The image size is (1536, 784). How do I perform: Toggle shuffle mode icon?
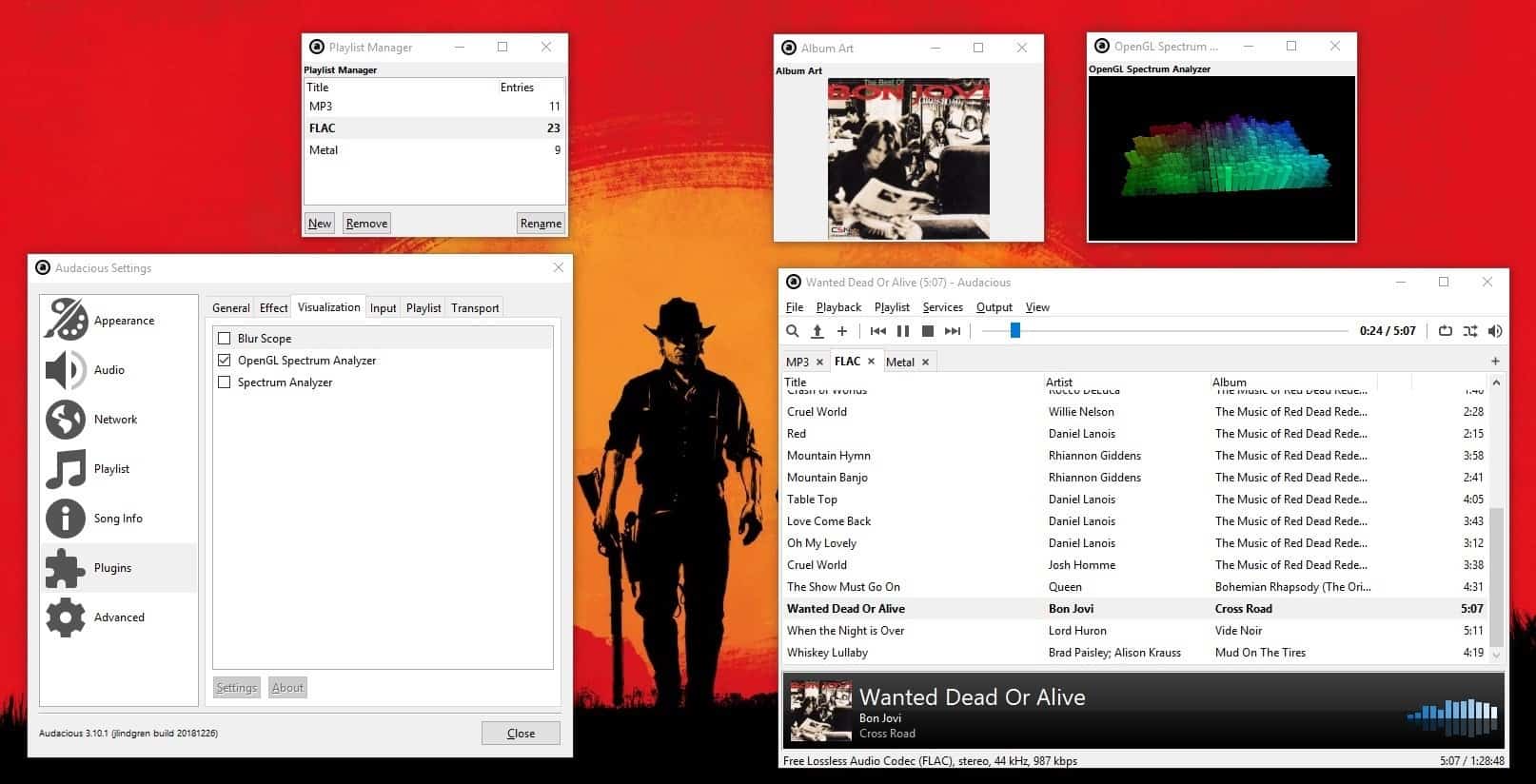tap(1469, 331)
